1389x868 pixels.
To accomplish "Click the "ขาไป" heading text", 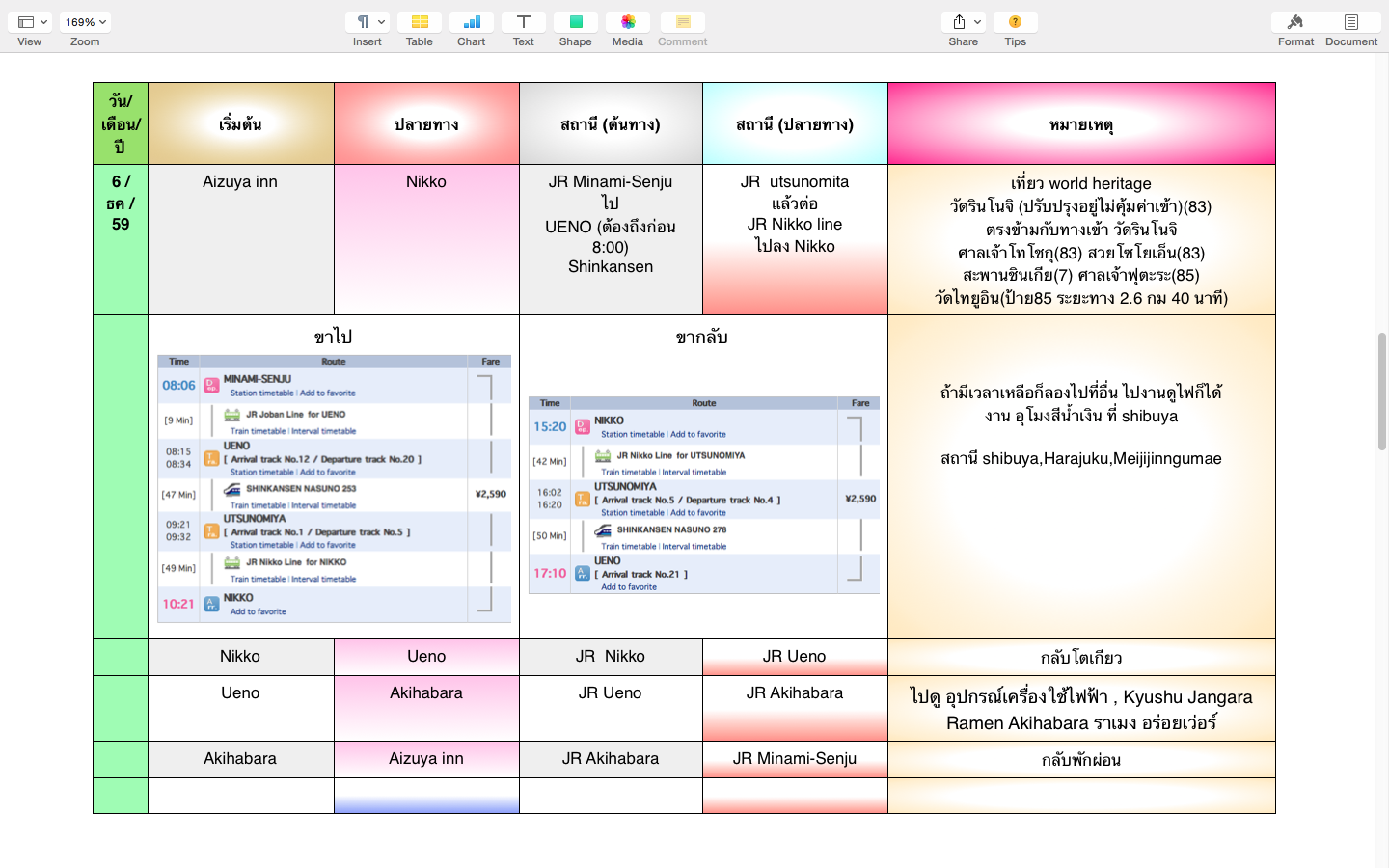I will [334, 336].
